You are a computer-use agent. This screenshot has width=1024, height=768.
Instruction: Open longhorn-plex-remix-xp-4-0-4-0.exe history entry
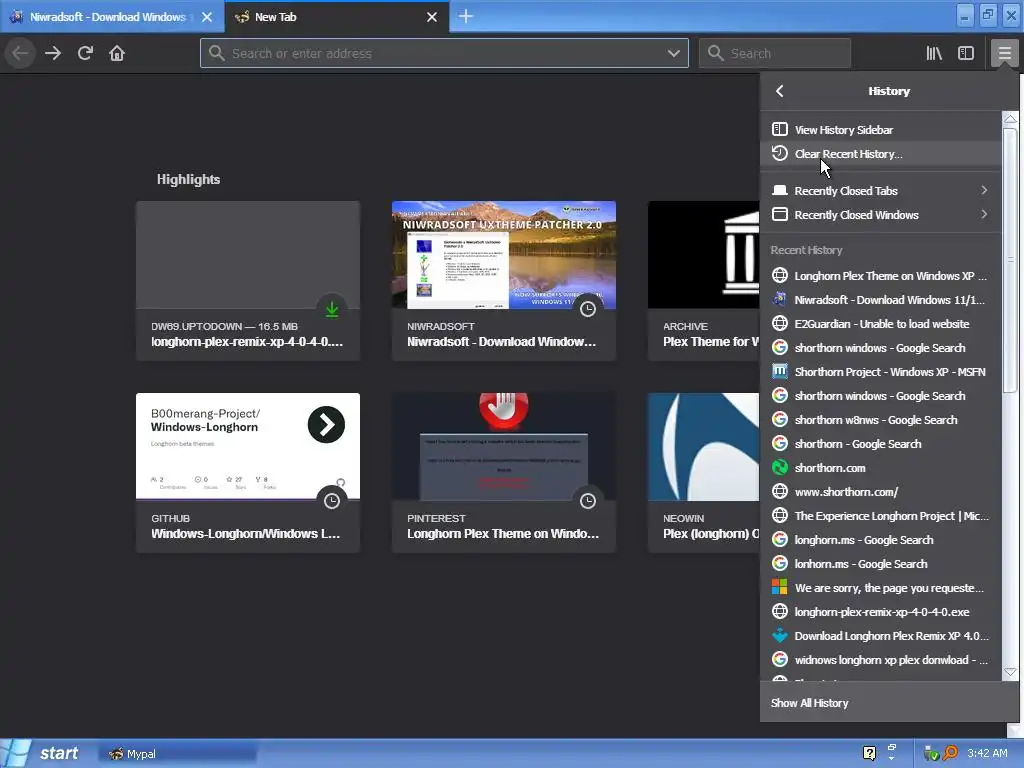click(881, 612)
